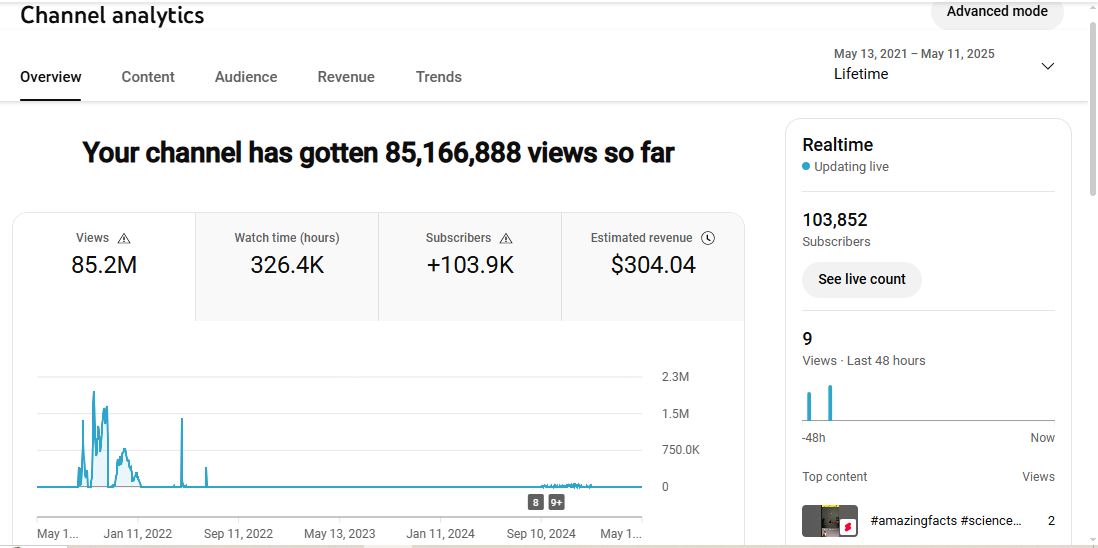Select the "8" video marker under chart

pyautogui.click(x=536, y=502)
